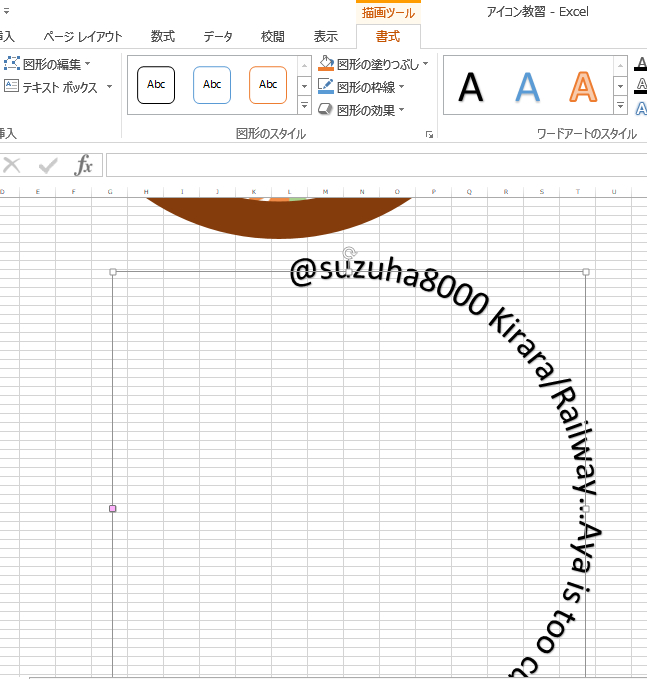Viewport: 647px width, 679px height.
Task: Click the 図形の塗りつぶし paint bucket icon
Action: tap(326, 64)
